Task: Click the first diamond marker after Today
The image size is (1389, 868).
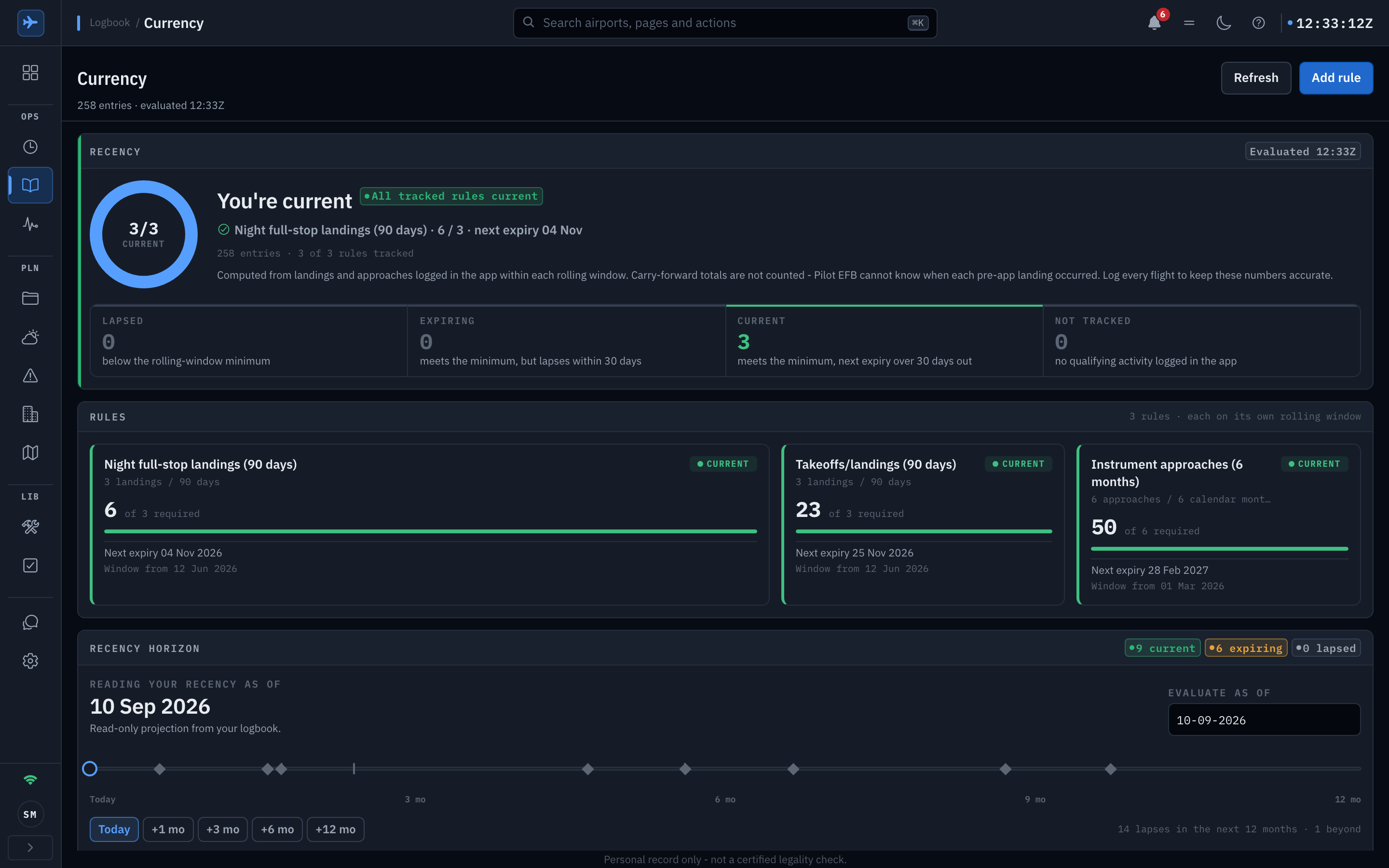Action: 160,769
